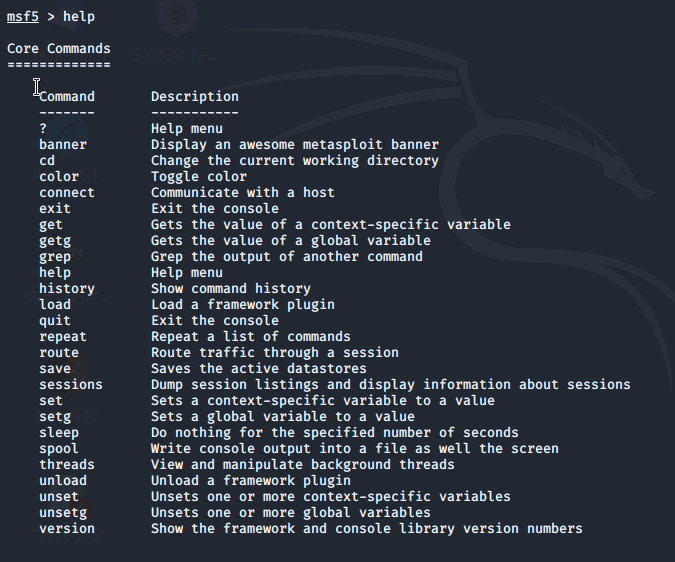
Task: Click the grep command entry
Action: point(55,257)
